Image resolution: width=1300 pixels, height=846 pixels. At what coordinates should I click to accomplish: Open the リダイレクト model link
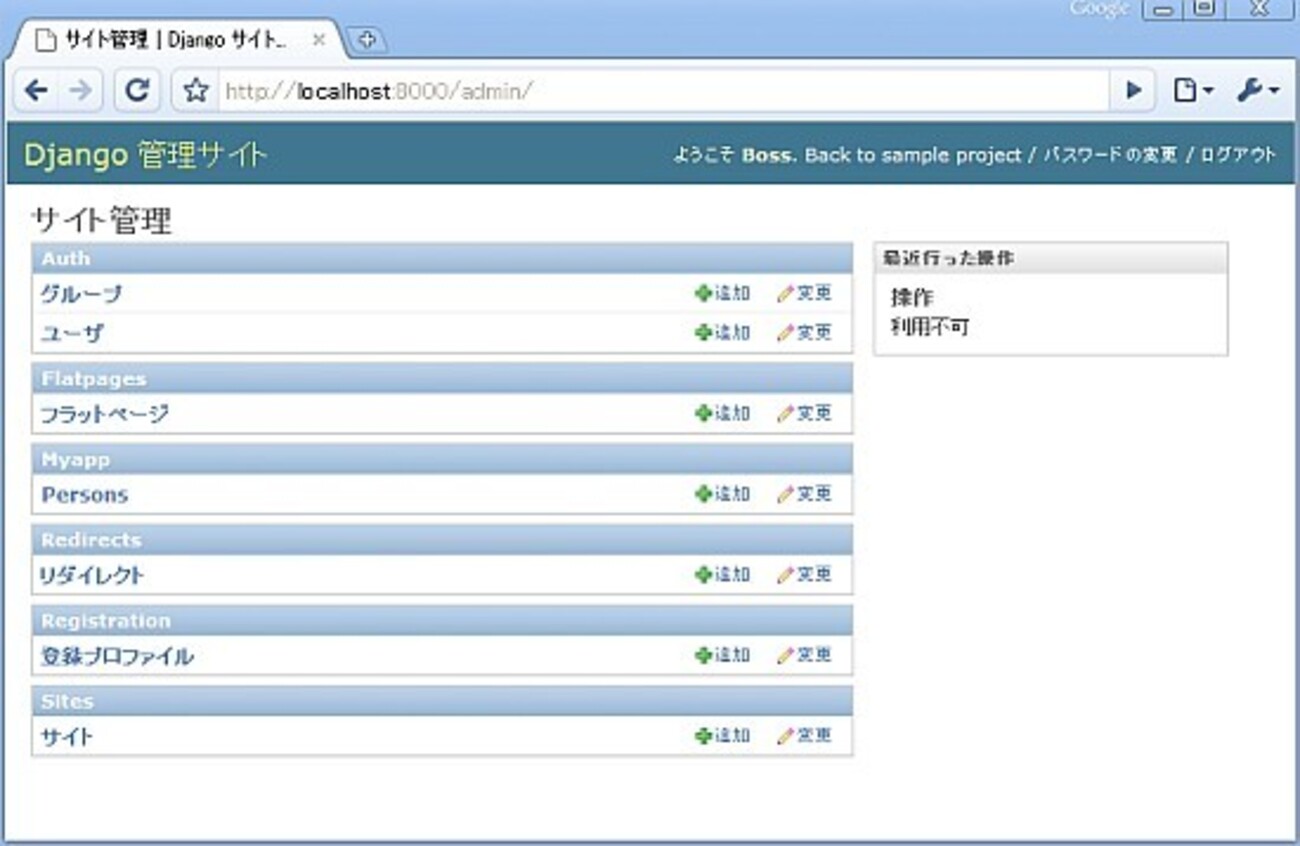click(92, 575)
